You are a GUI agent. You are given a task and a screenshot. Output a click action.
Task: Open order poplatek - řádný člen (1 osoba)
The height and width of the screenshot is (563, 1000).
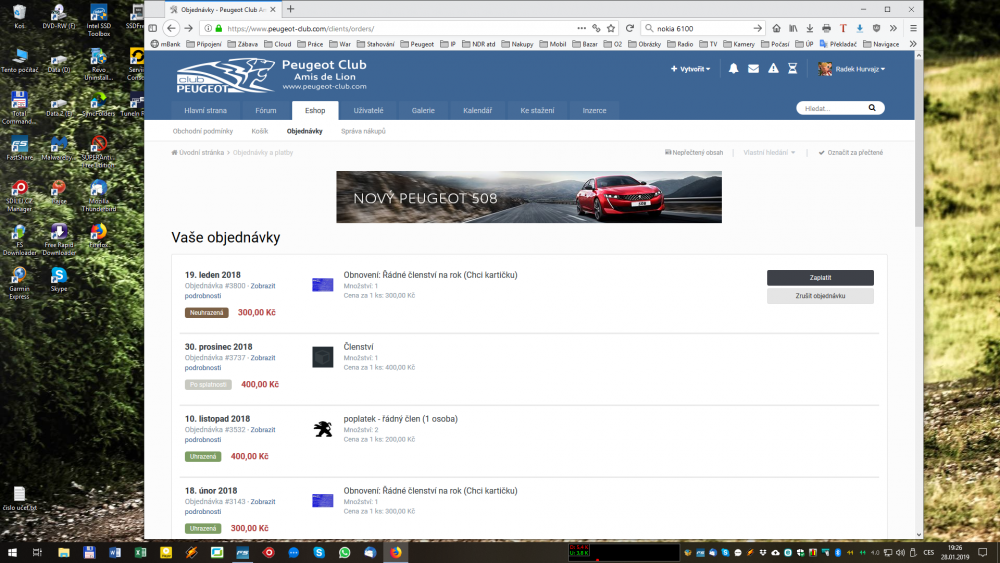[x=401, y=419]
